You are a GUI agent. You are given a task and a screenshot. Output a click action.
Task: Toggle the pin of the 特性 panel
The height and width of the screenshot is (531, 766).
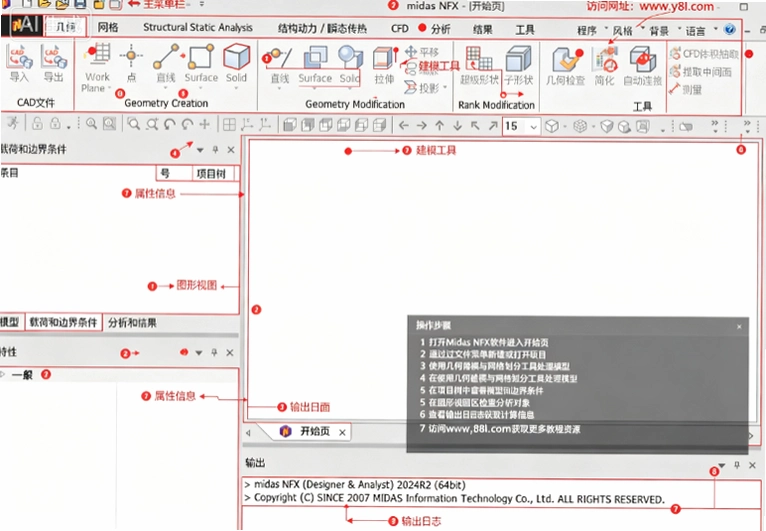pyautogui.click(x=214, y=353)
